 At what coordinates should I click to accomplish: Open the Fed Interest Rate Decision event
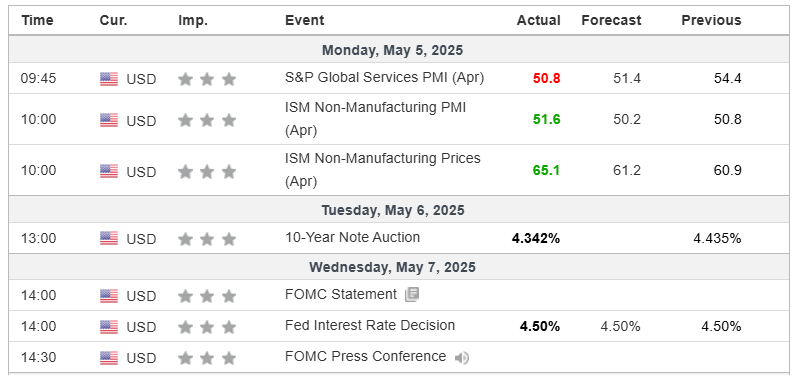pos(370,325)
